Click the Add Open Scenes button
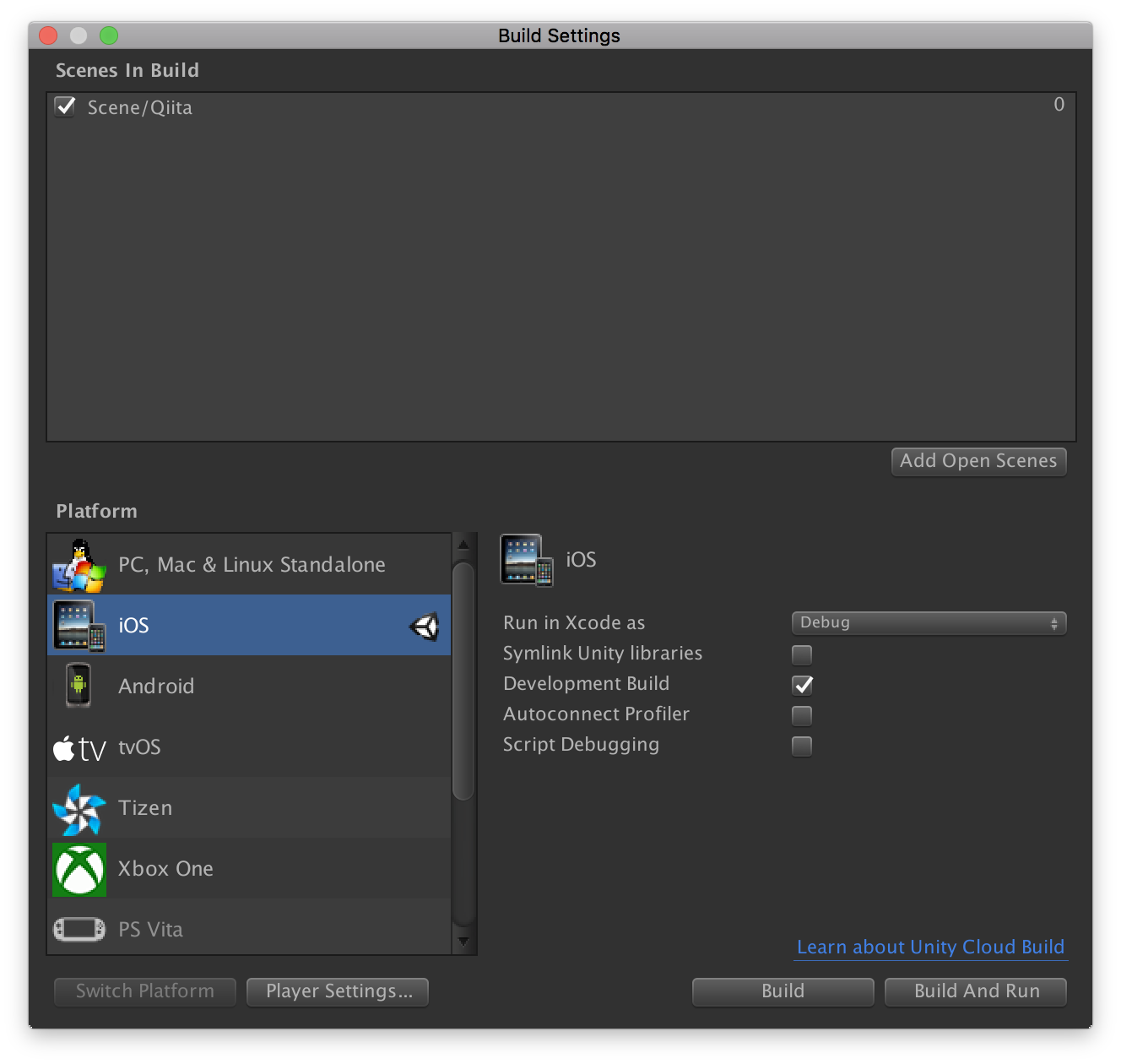The width and height of the screenshot is (1121, 1064). coord(979,461)
